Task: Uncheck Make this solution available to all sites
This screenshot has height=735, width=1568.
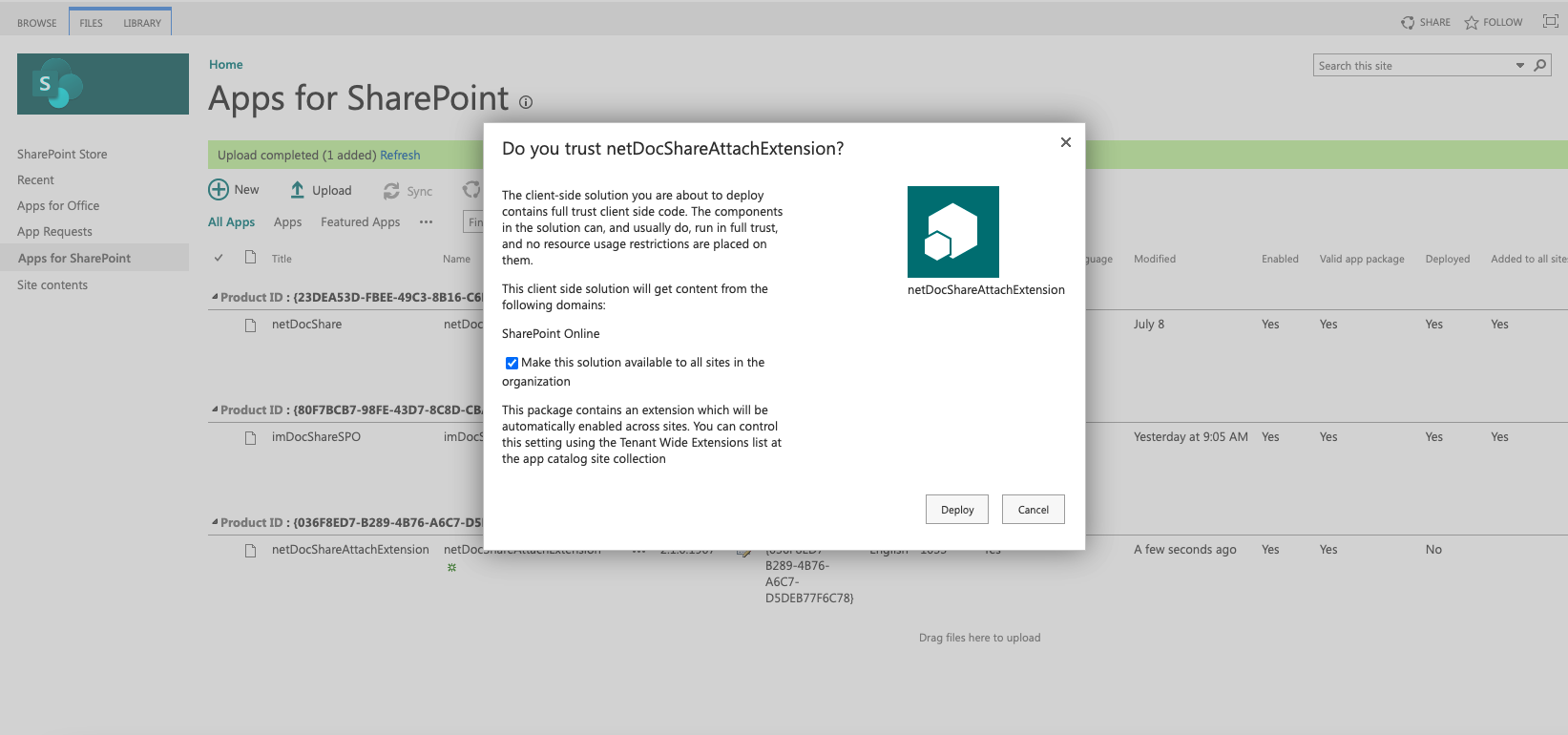Action: click(x=512, y=363)
